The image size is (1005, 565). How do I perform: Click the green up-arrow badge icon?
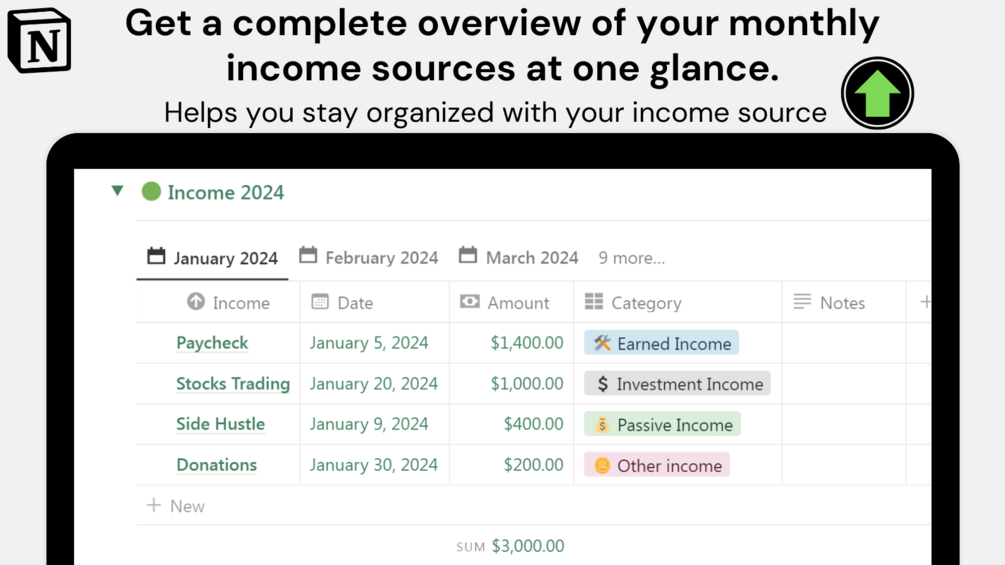click(877, 94)
